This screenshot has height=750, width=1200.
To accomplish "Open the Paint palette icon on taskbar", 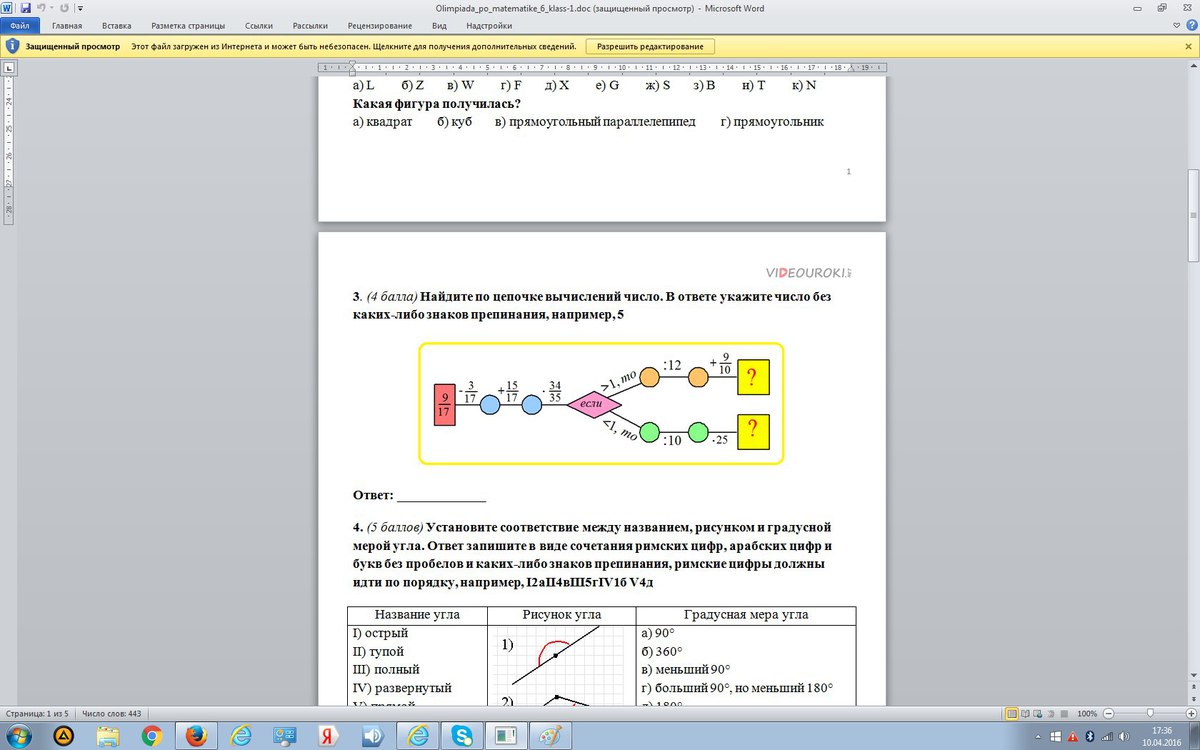I will click(550, 737).
